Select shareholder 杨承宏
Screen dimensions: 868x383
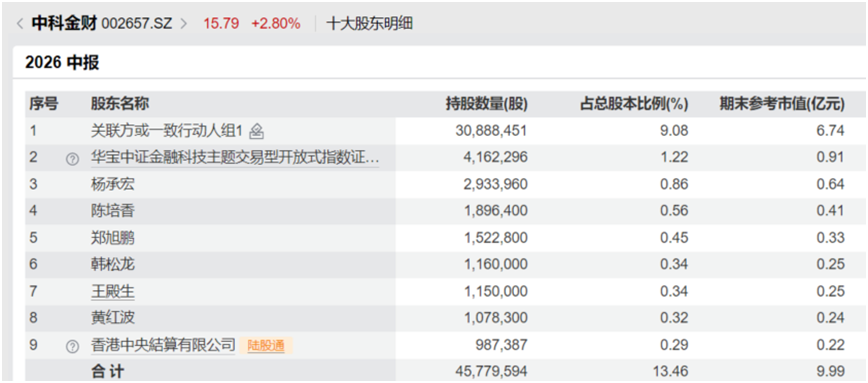coord(113,184)
